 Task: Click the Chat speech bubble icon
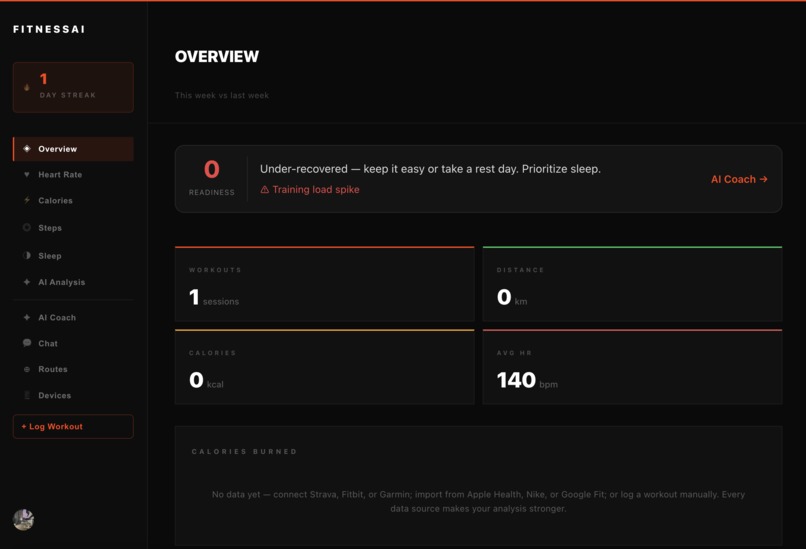[x=27, y=343]
